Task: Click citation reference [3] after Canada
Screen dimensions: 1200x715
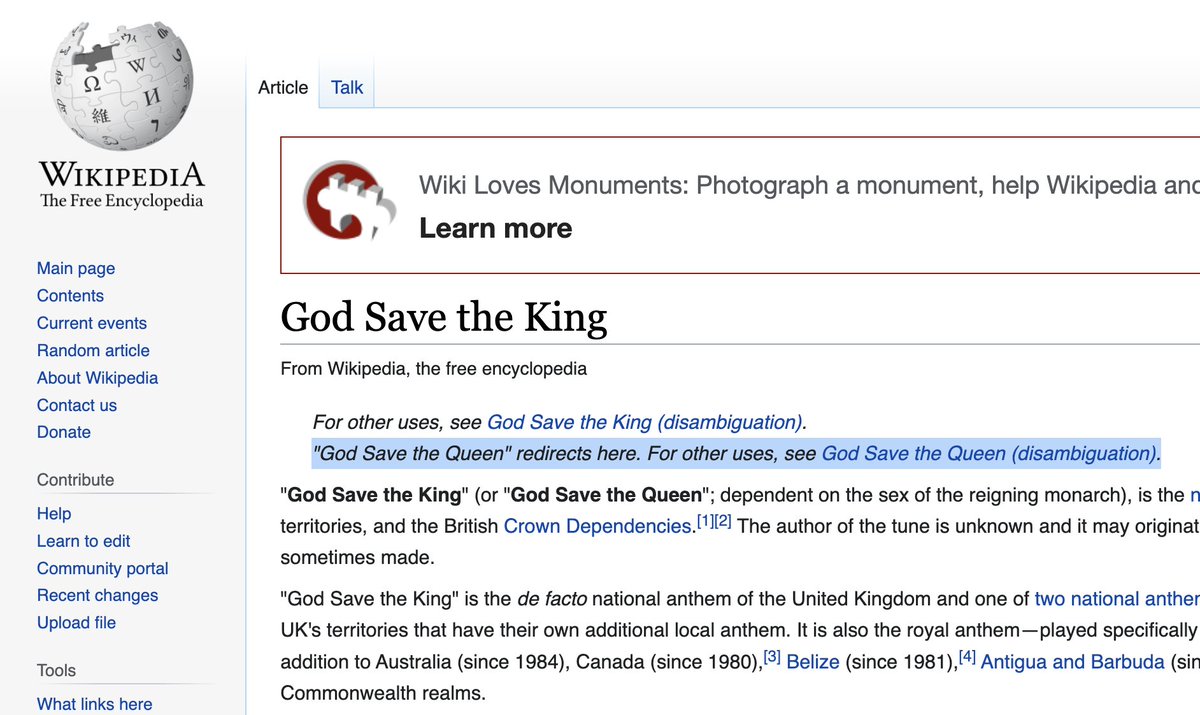Action: 772,657
